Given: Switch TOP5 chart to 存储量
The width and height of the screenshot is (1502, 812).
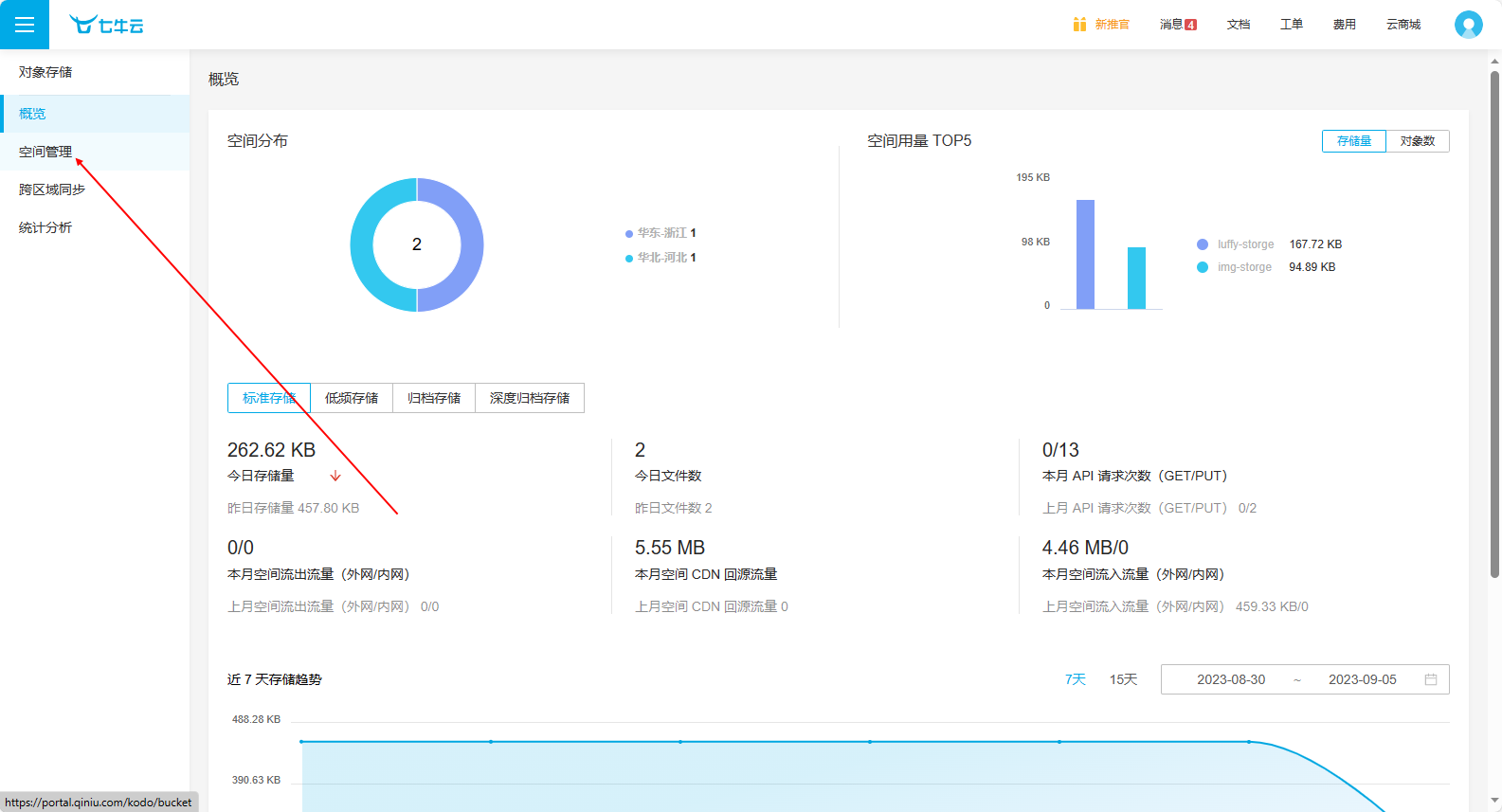Looking at the screenshot, I should pyautogui.click(x=1354, y=141).
